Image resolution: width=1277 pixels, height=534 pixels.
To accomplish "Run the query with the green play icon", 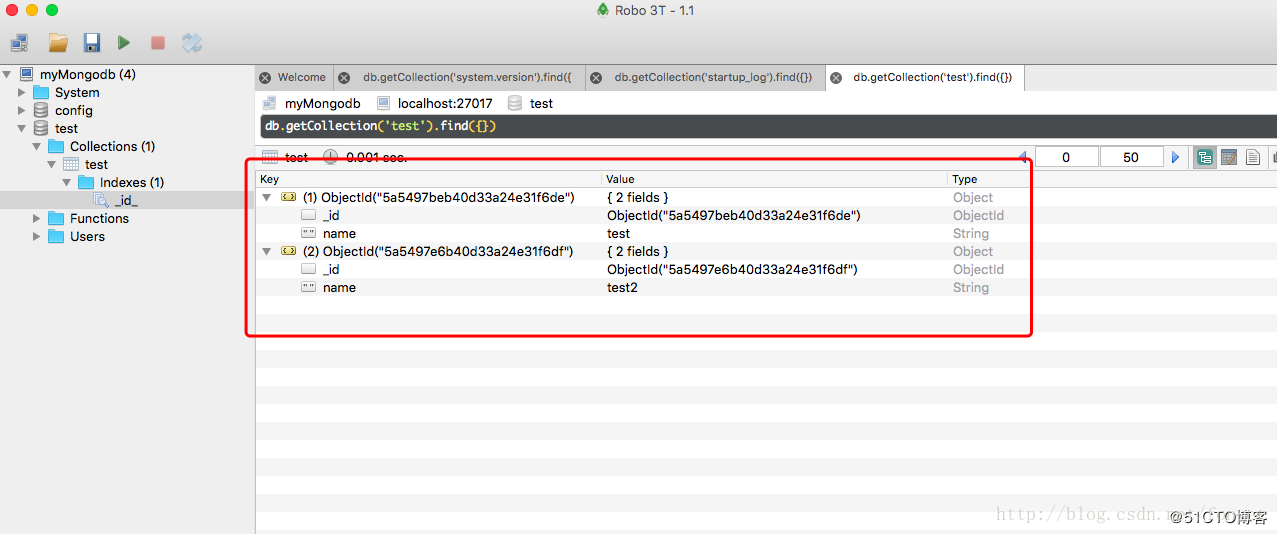I will coord(124,43).
